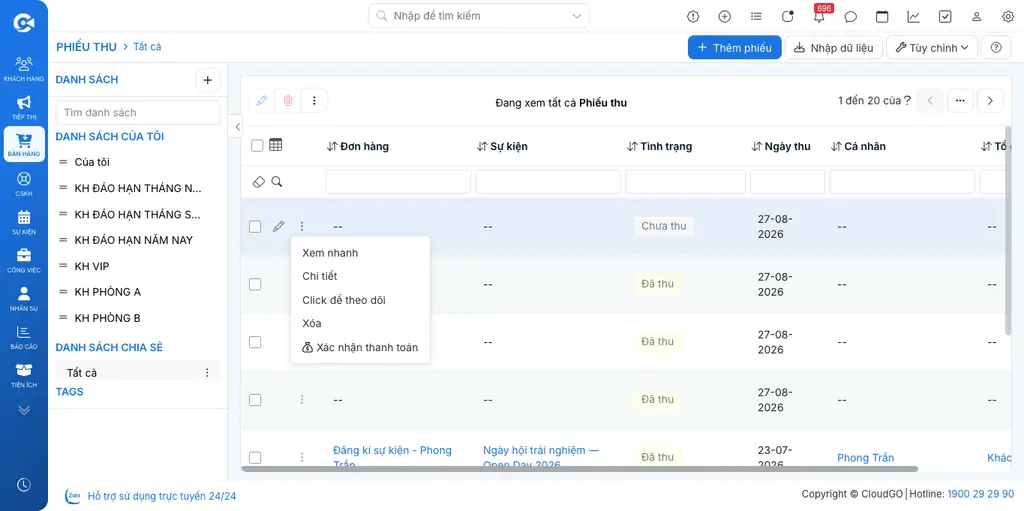Click the clear filters eraser icon
The height and width of the screenshot is (511, 1024).
pyautogui.click(x=259, y=182)
